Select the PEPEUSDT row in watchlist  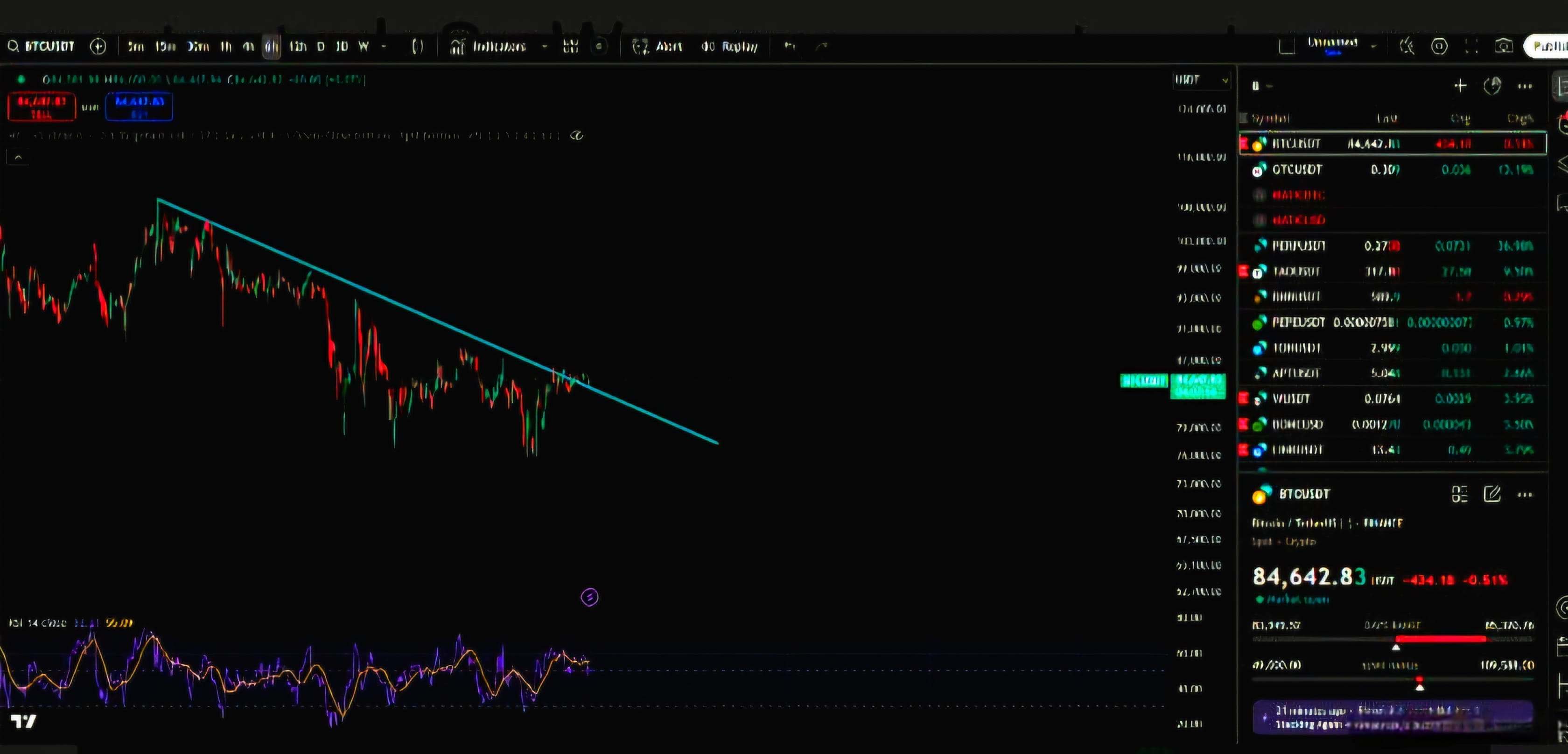[x=1393, y=322]
